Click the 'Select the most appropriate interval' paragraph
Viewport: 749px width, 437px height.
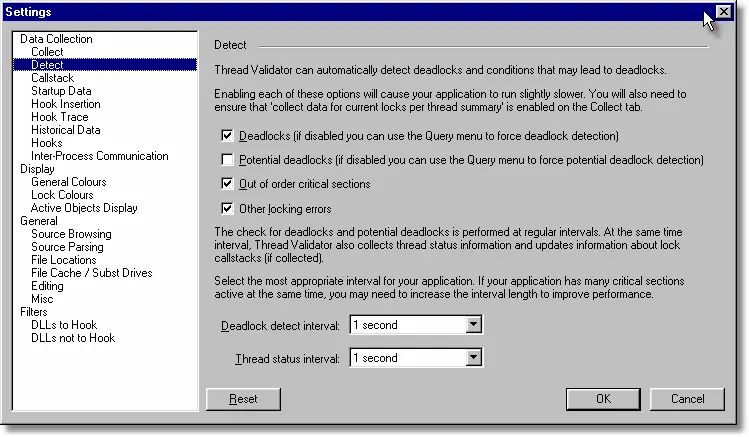449,288
